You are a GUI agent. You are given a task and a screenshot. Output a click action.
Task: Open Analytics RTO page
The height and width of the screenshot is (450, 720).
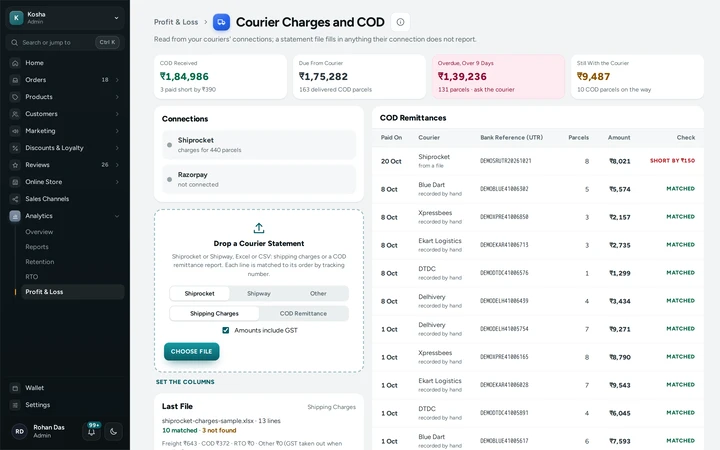32,277
